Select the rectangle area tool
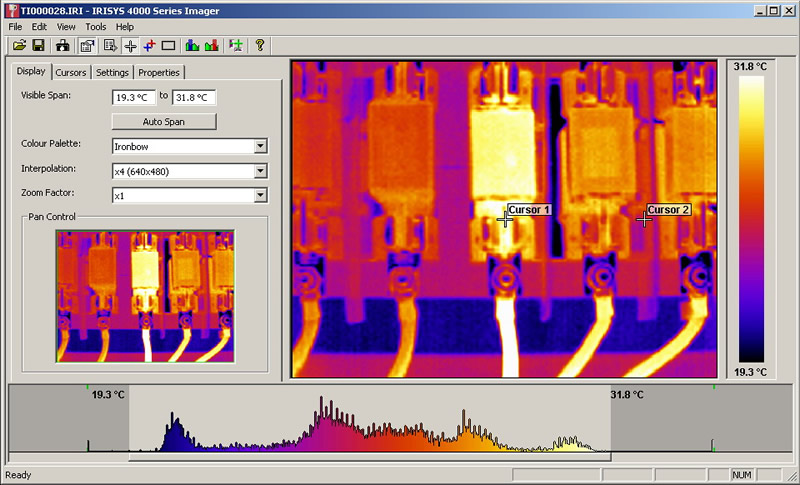800x485 pixels. pyautogui.click(x=168, y=45)
